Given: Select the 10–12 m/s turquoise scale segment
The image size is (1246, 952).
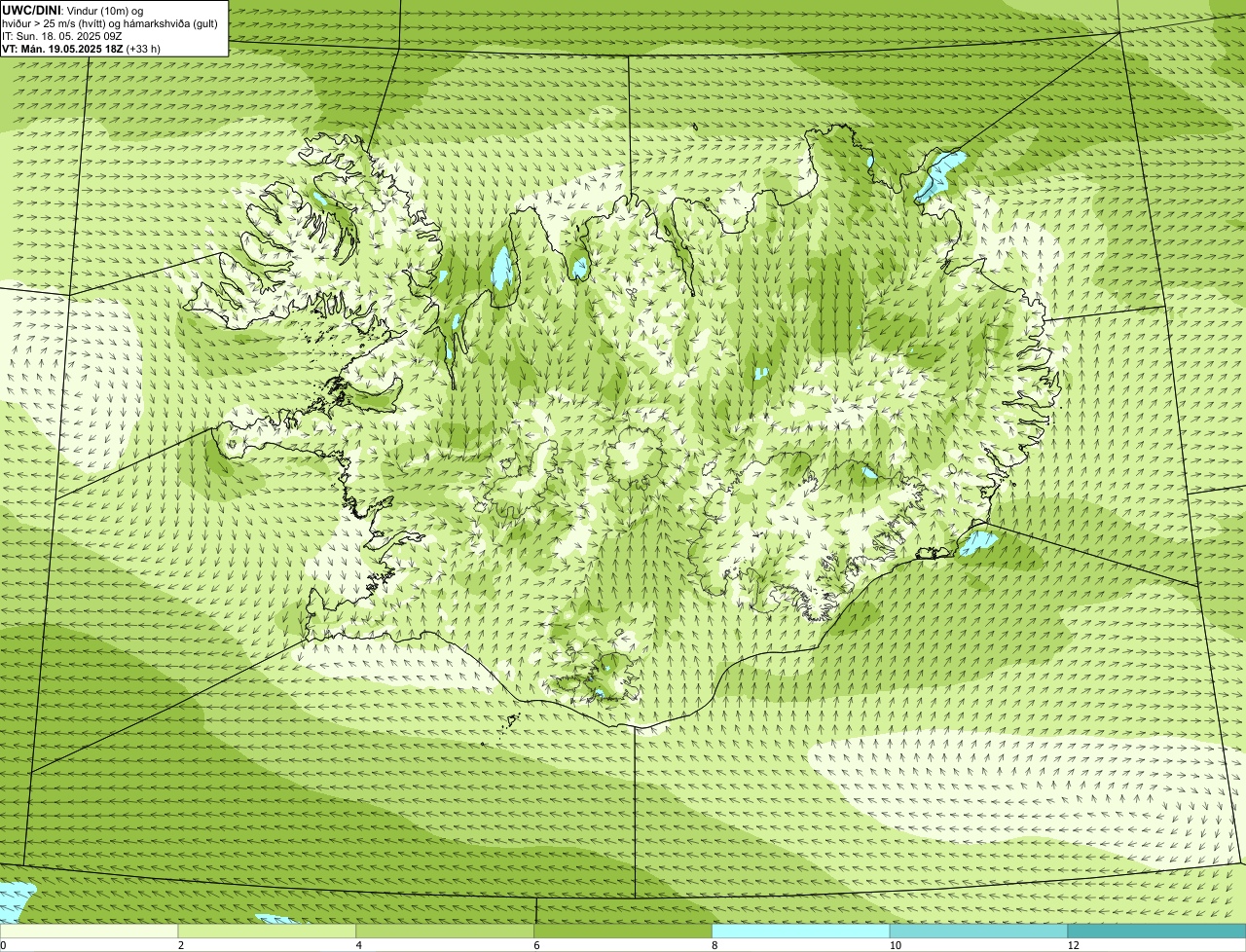Looking at the screenshot, I should tap(978, 931).
